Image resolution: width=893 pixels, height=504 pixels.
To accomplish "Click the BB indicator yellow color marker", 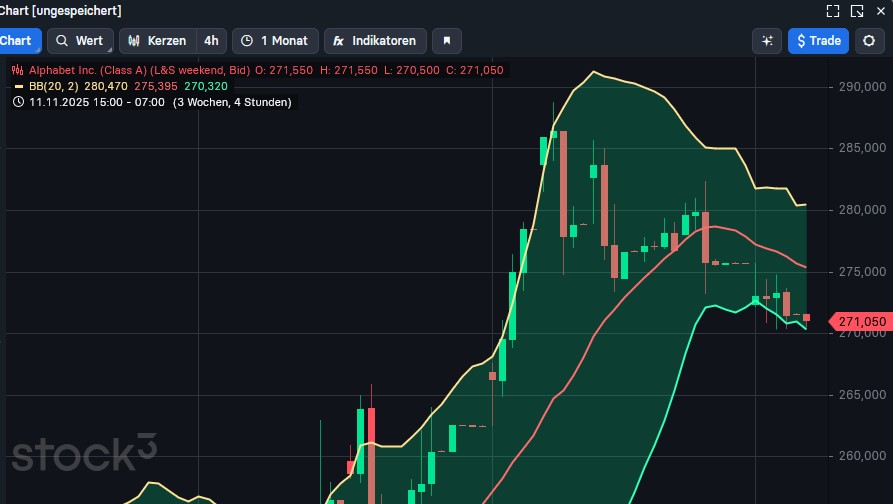I will (x=18, y=87).
